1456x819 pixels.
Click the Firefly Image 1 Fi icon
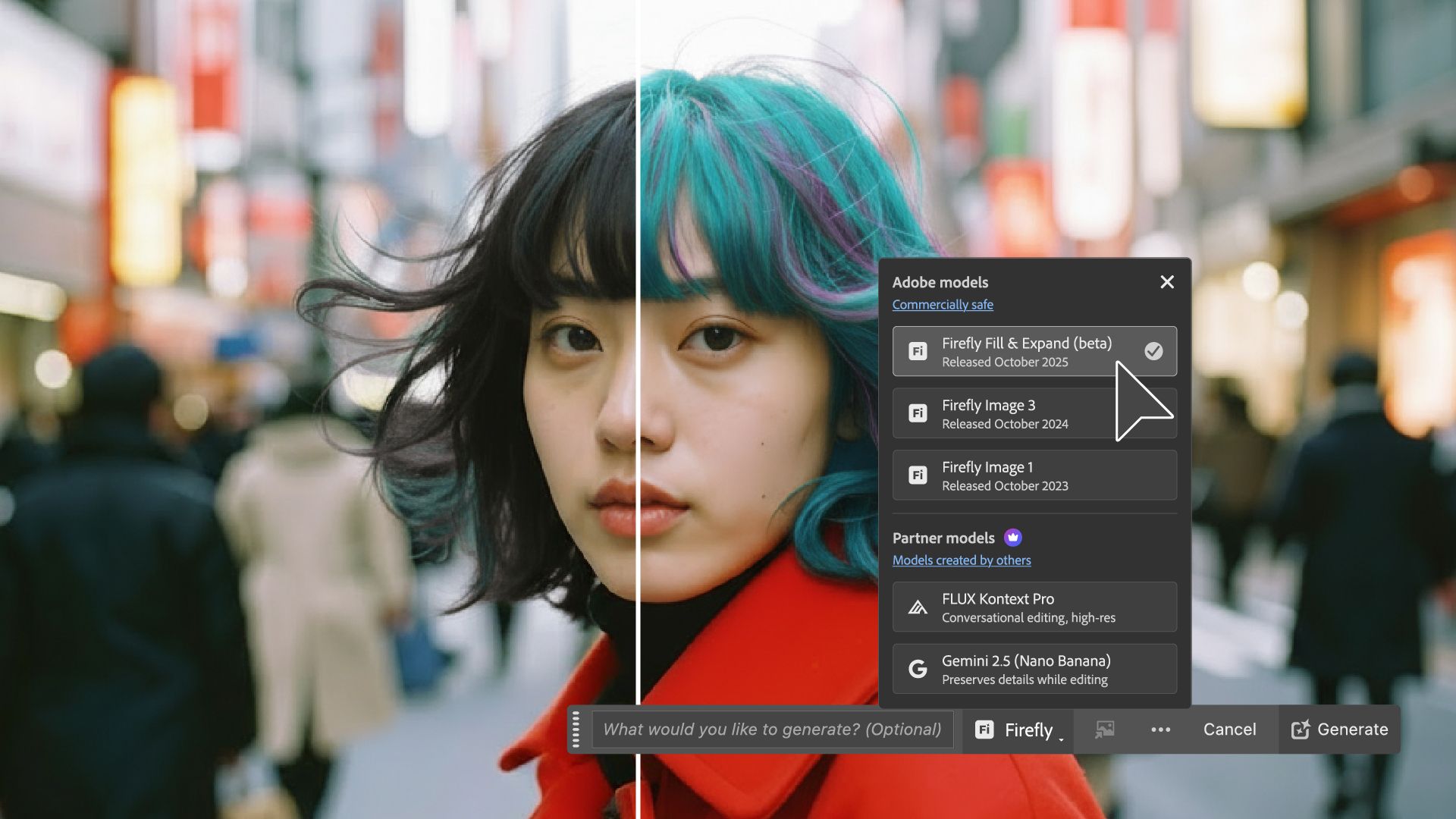tap(918, 475)
